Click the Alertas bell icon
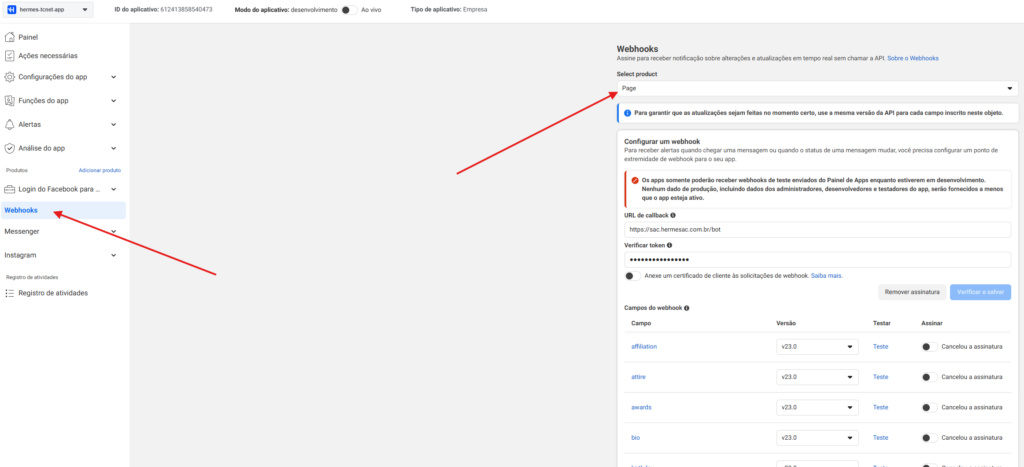This screenshot has height=467, width=1024. coord(9,124)
